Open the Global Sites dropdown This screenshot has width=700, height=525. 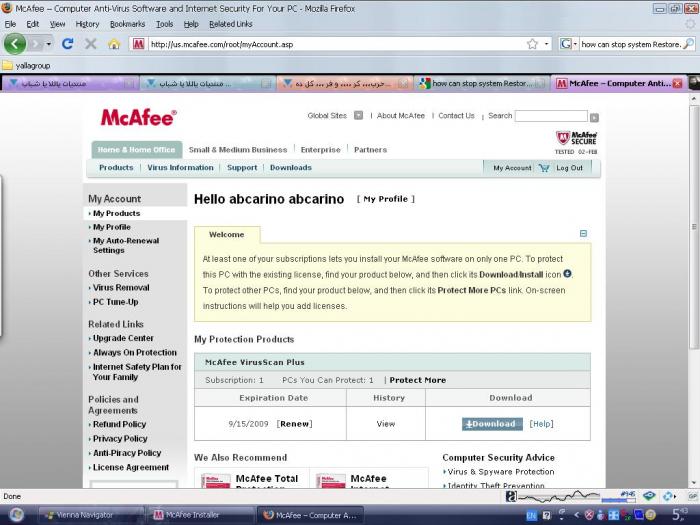(359, 116)
